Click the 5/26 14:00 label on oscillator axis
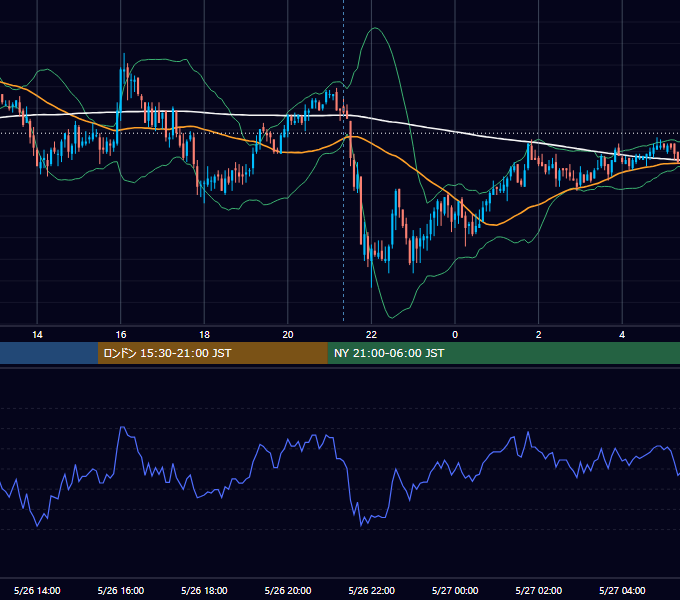This screenshot has height=600, width=680. [37, 590]
